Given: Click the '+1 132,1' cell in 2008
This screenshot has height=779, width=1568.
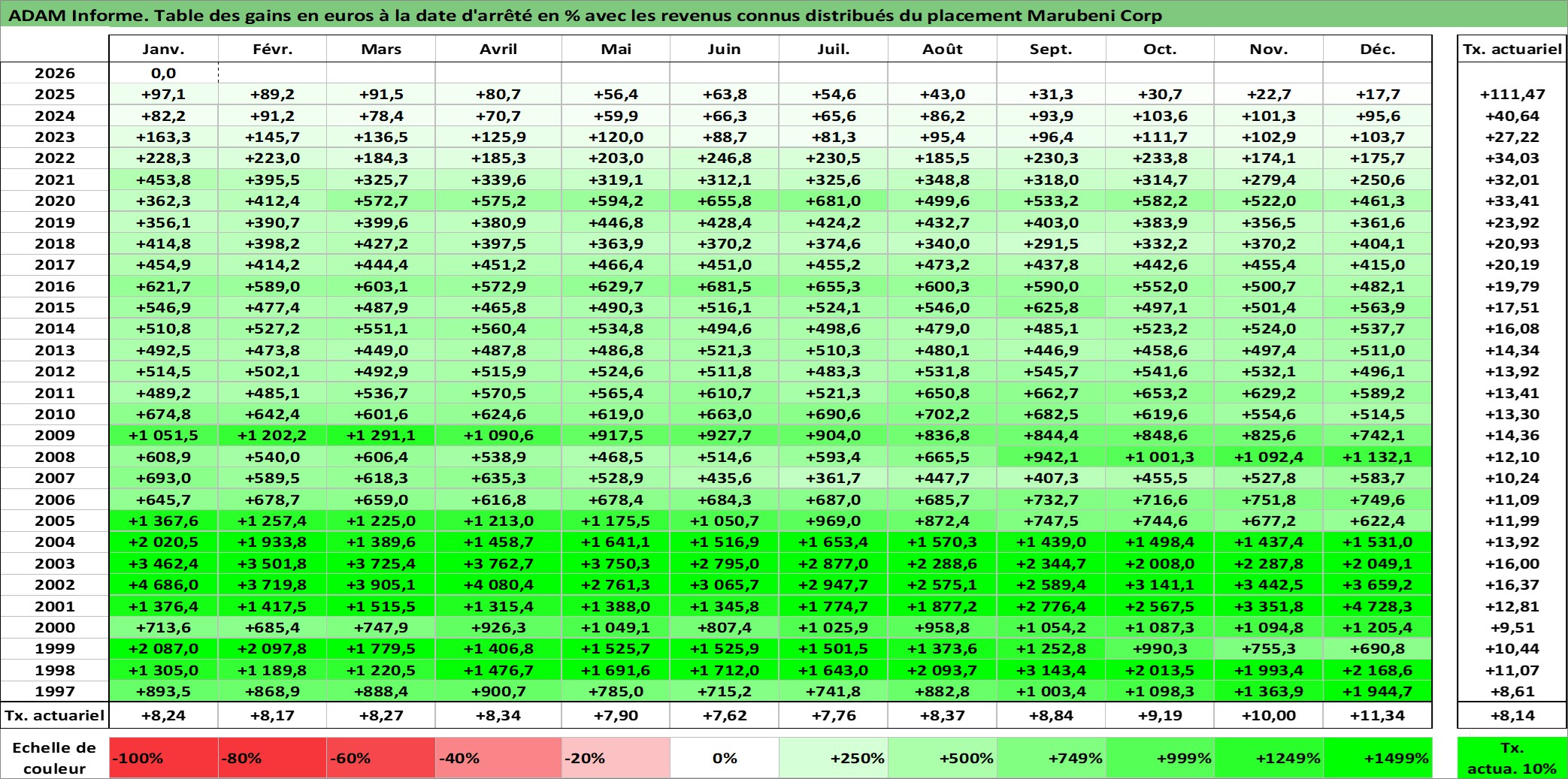Looking at the screenshot, I should click(x=1377, y=457).
